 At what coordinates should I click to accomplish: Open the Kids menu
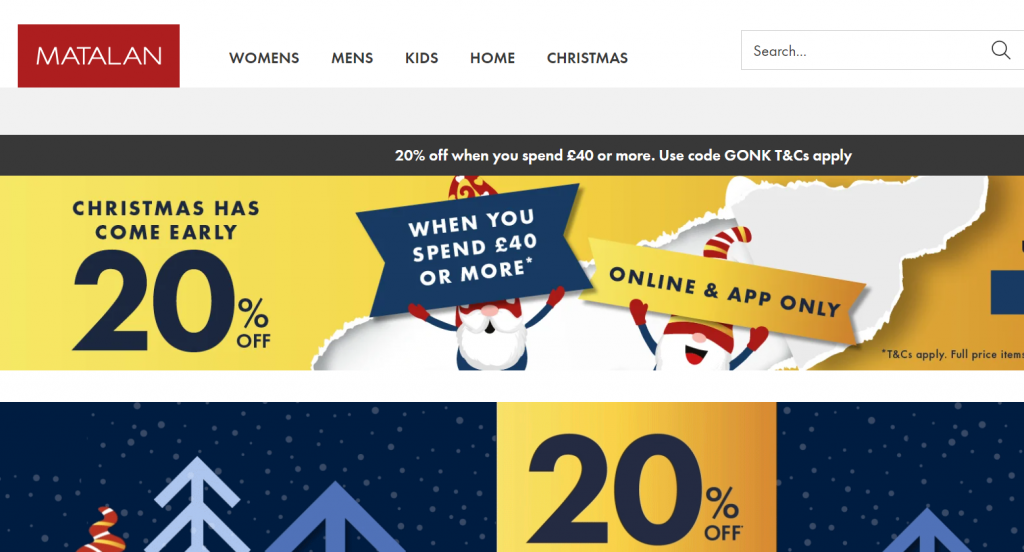421,57
